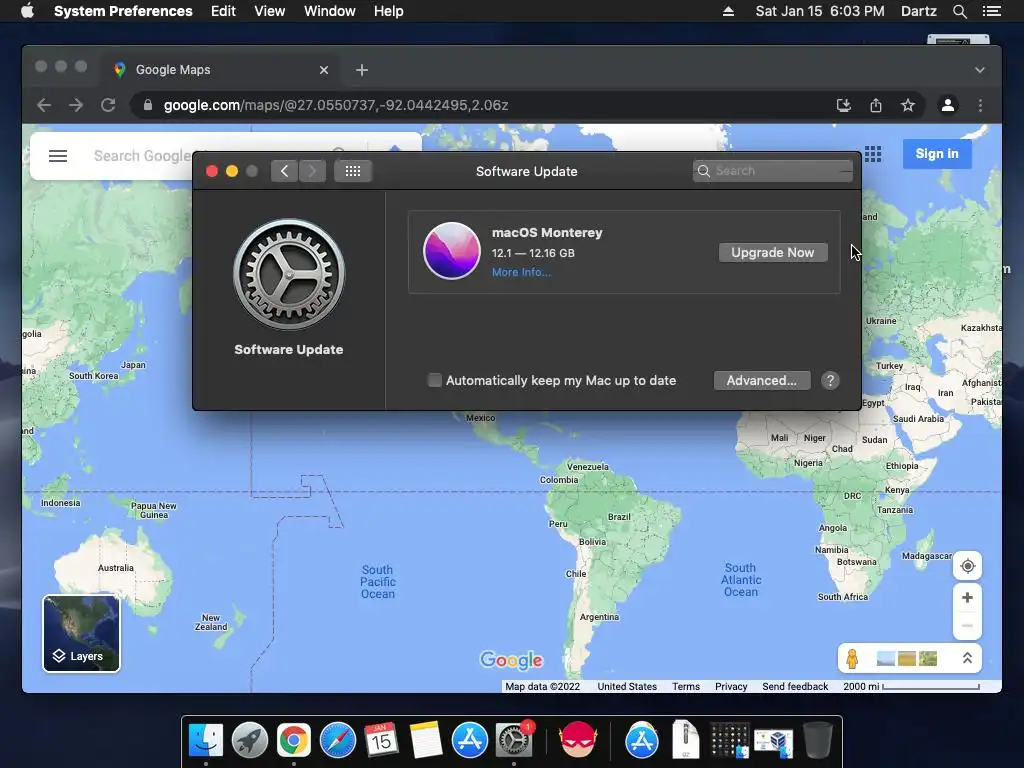The image size is (1024, 768).
Task: Open the Window menu
Action: tap(329, 11)
